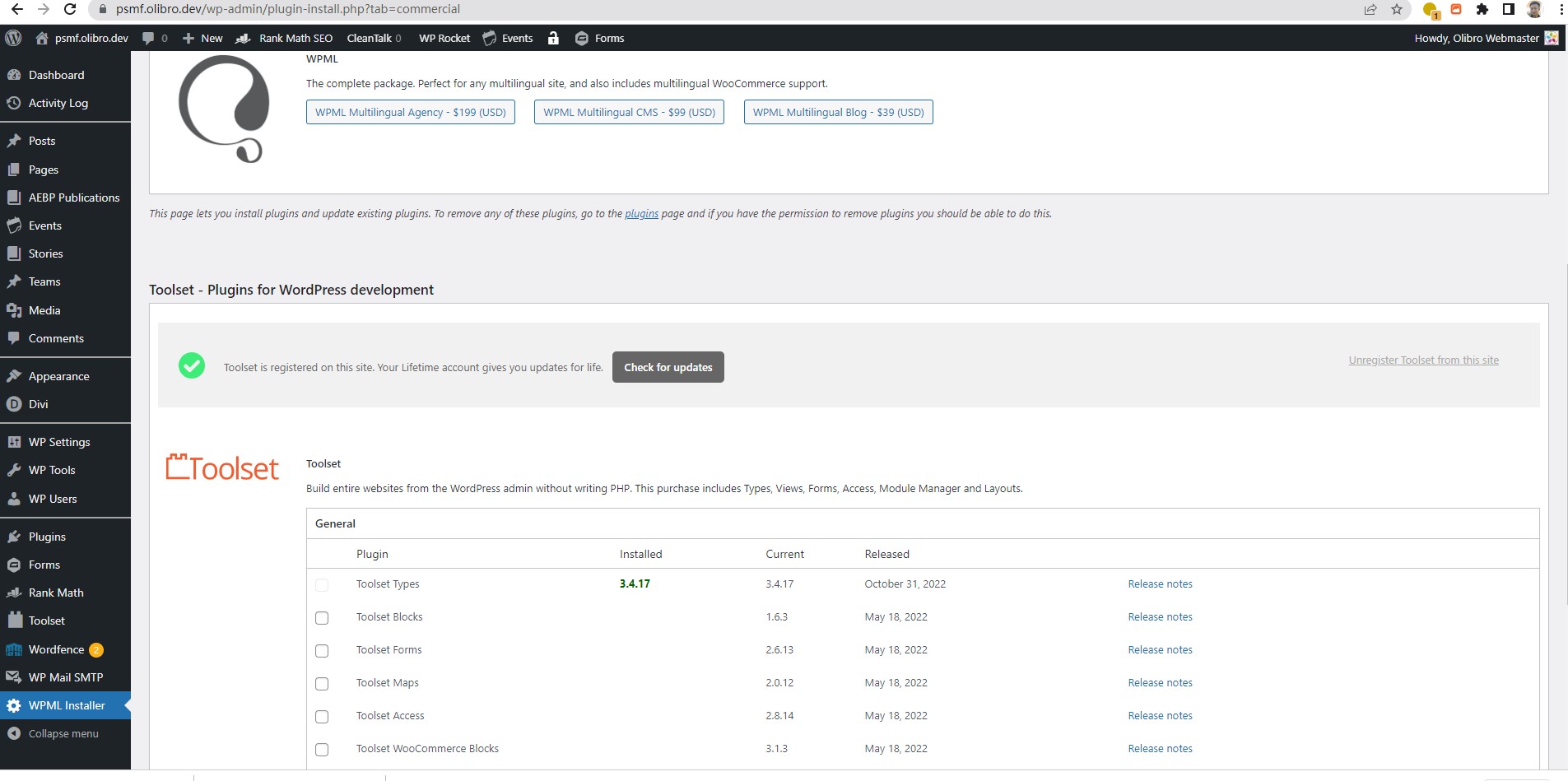The height and width of the screenshot is (781, 1568).
Task: Open Release notes for Toolset Types
Action: 1160,583
